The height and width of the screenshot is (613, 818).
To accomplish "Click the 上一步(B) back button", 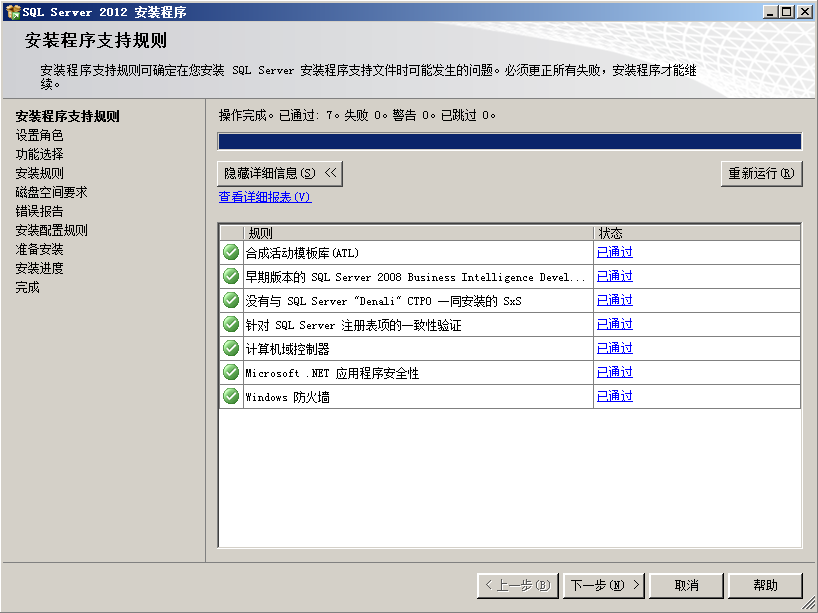I will 518,585.
